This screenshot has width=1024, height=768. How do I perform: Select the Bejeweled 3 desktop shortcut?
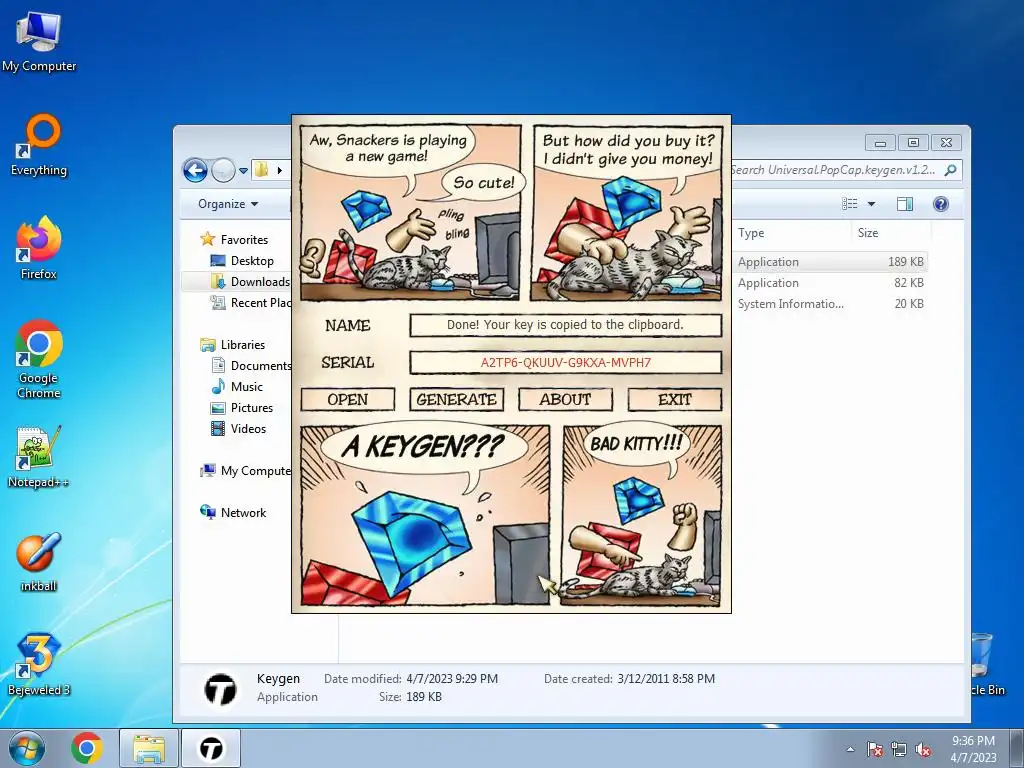coord(39,664)
